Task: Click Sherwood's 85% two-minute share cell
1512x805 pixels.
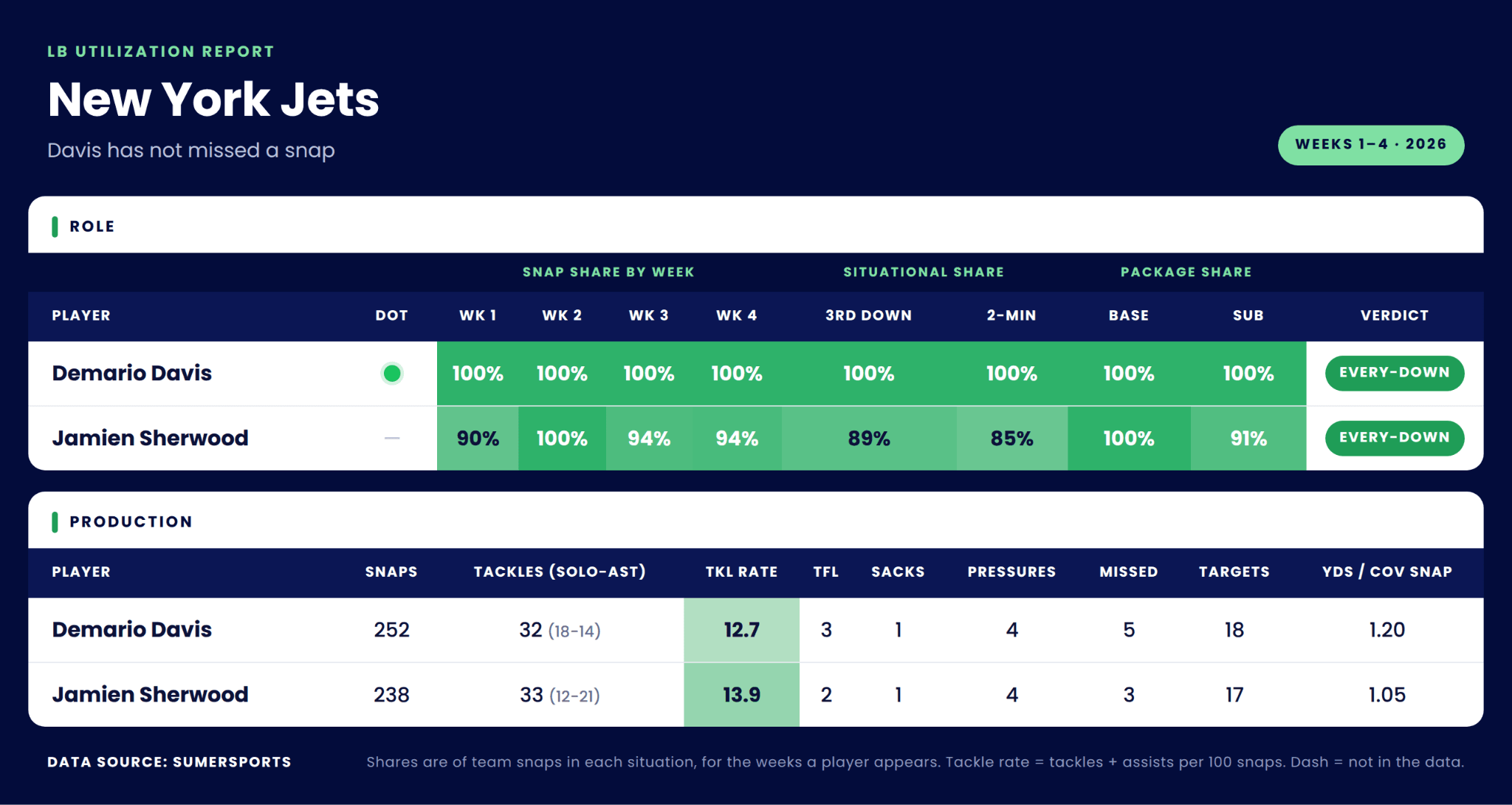Action: click(x=1011, y=438)
